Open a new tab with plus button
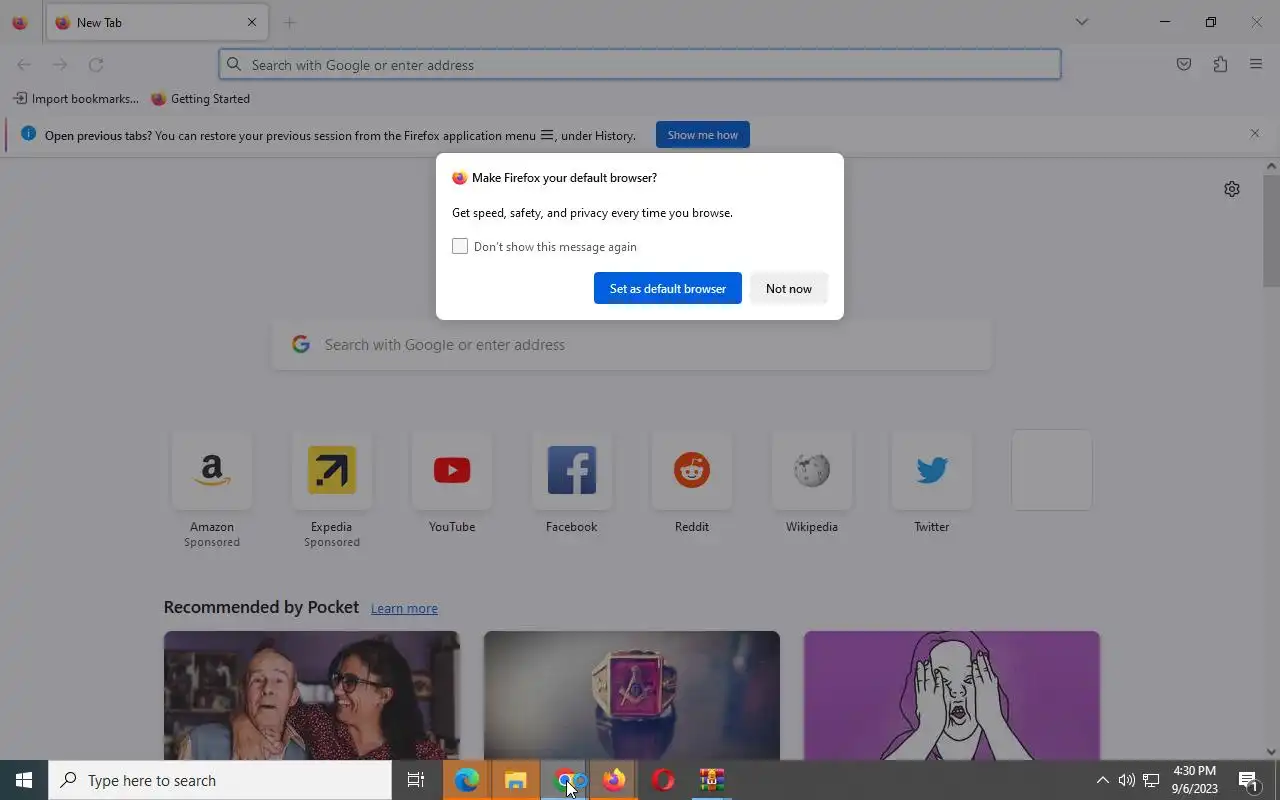 [x=290, y=22]
